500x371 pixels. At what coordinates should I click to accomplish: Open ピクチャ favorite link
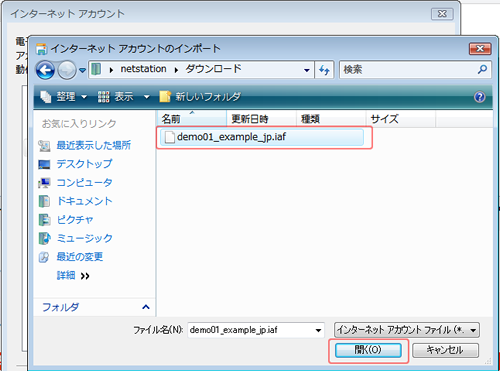(x=75, y=220)
